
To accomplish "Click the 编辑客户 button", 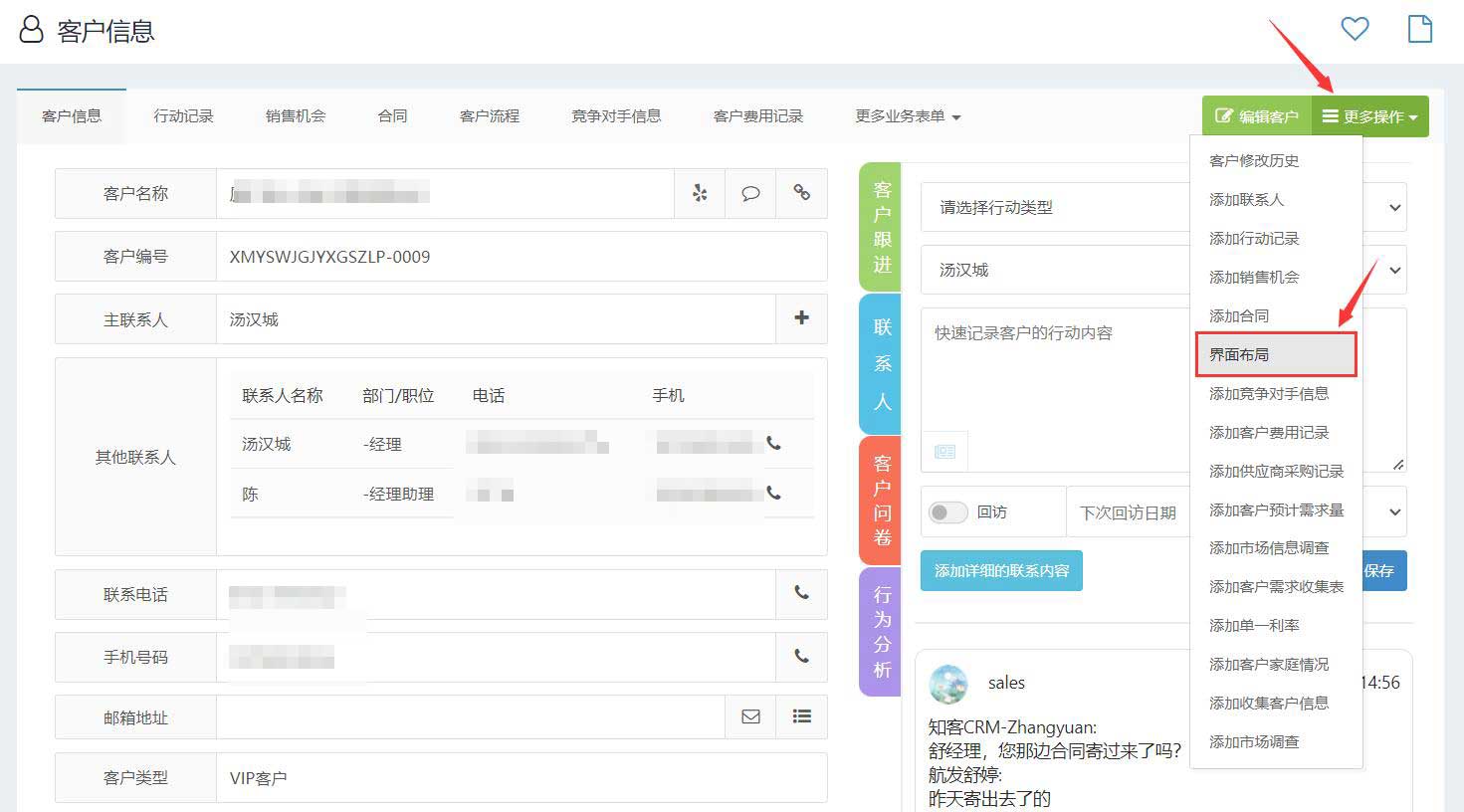I will [x=1257, y=116].
